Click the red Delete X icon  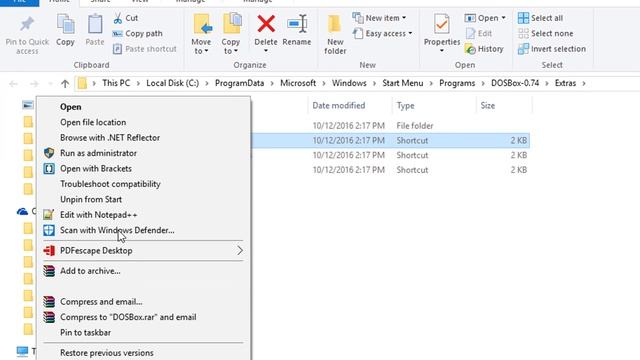(x=266, y=24)
